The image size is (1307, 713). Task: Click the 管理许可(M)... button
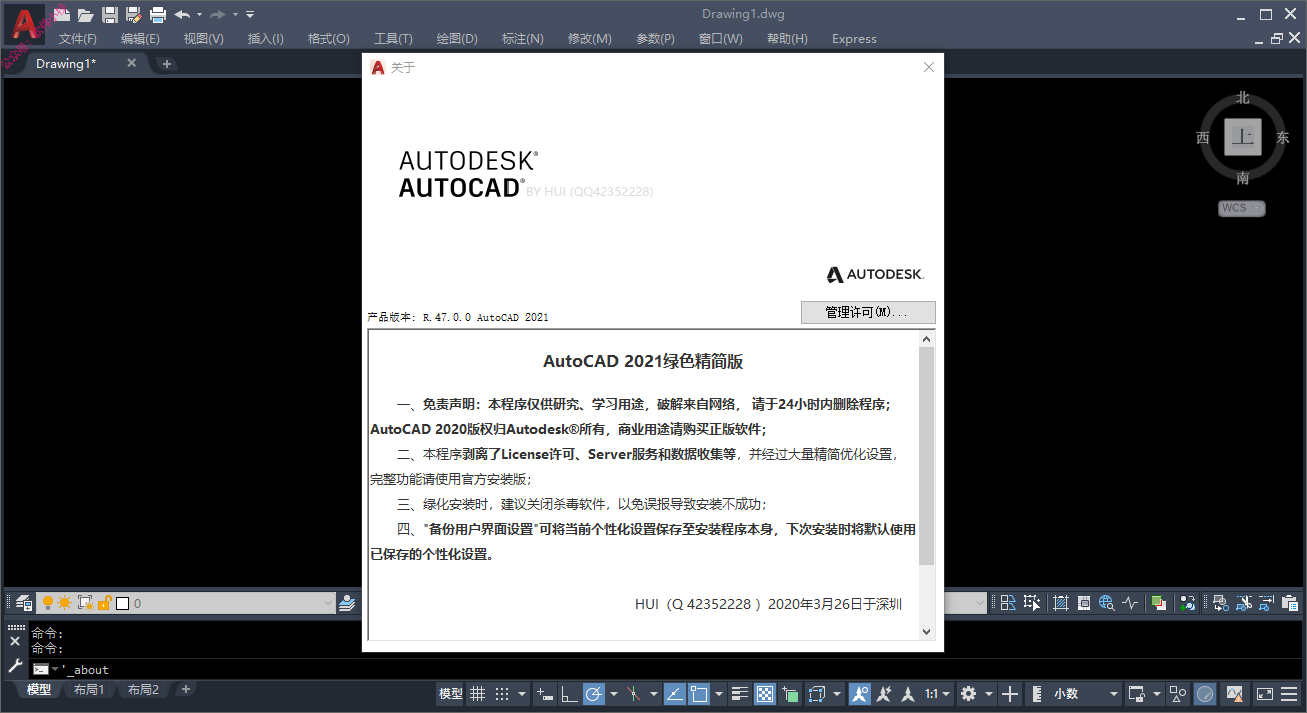pyautogui.click(x=868, y=312)
